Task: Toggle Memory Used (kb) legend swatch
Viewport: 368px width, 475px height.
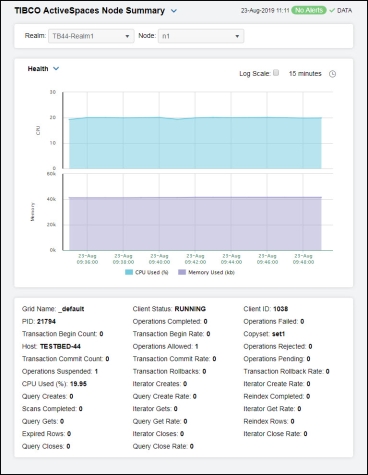Action: click(182, 272)
